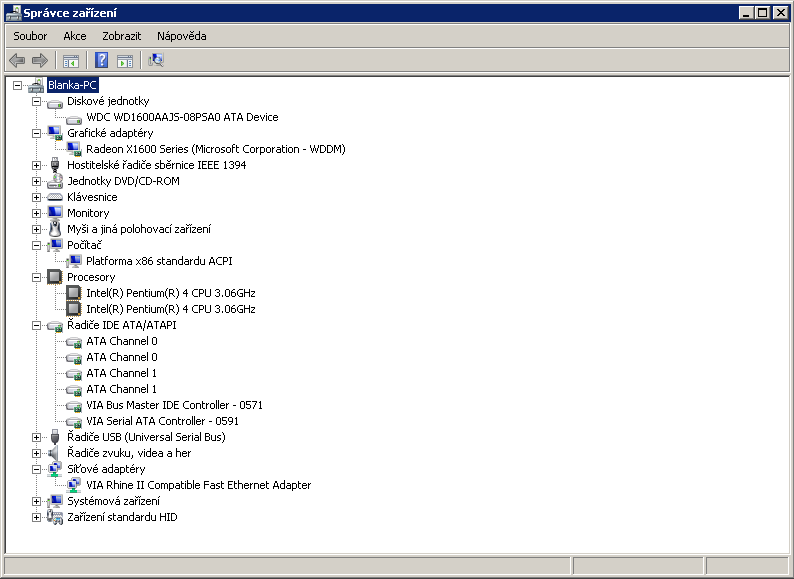
Task: Toggle the action pane toolbar icon
Action: 125,61
